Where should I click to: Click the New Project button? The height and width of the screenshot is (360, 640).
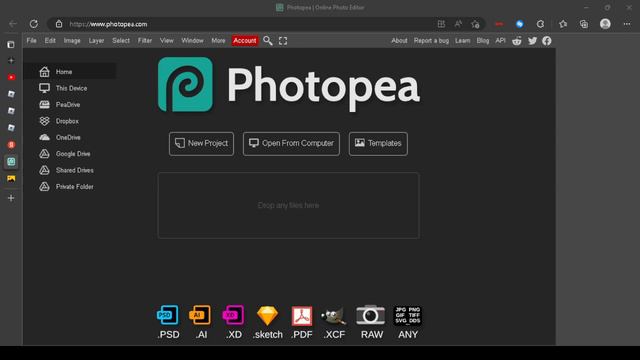(x=202, y=144)
